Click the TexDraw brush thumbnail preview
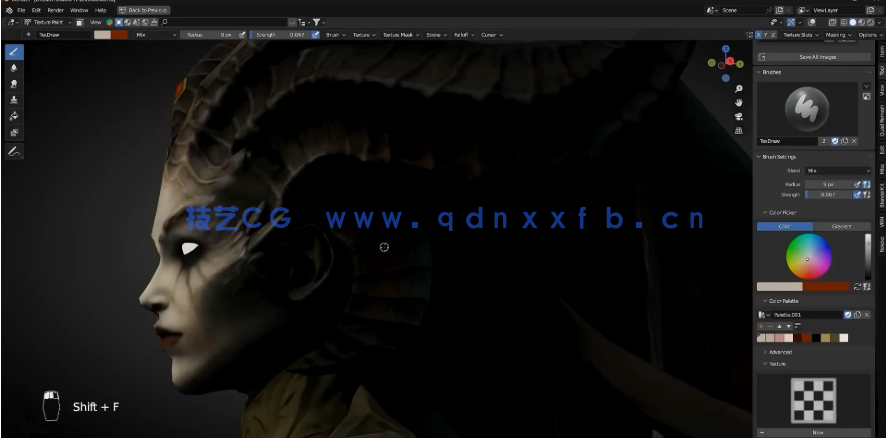The width and height of the screenshot is (886, 438). (x=807, y=109)
